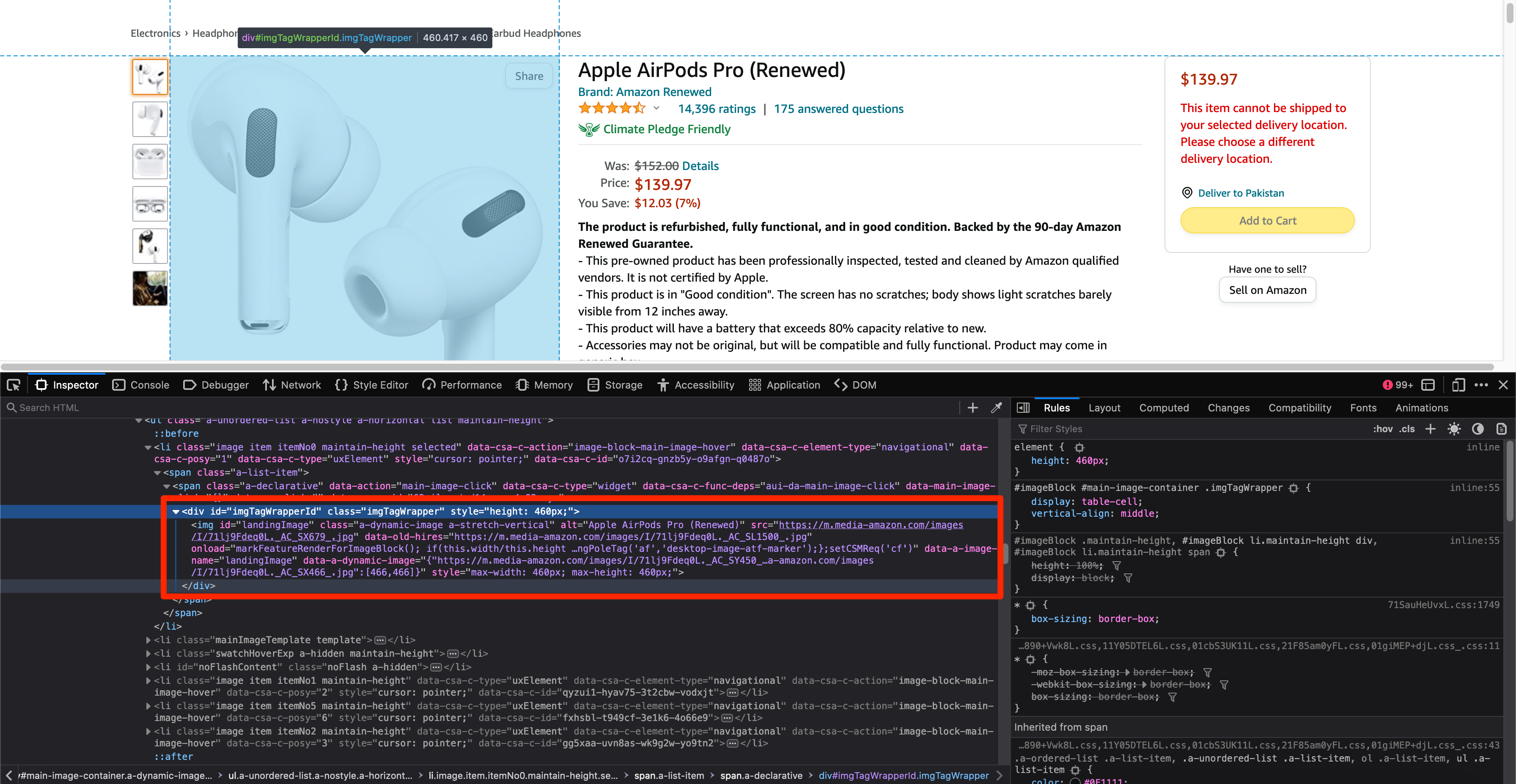Expand the li#noFlashContent node

click(148, 667)
